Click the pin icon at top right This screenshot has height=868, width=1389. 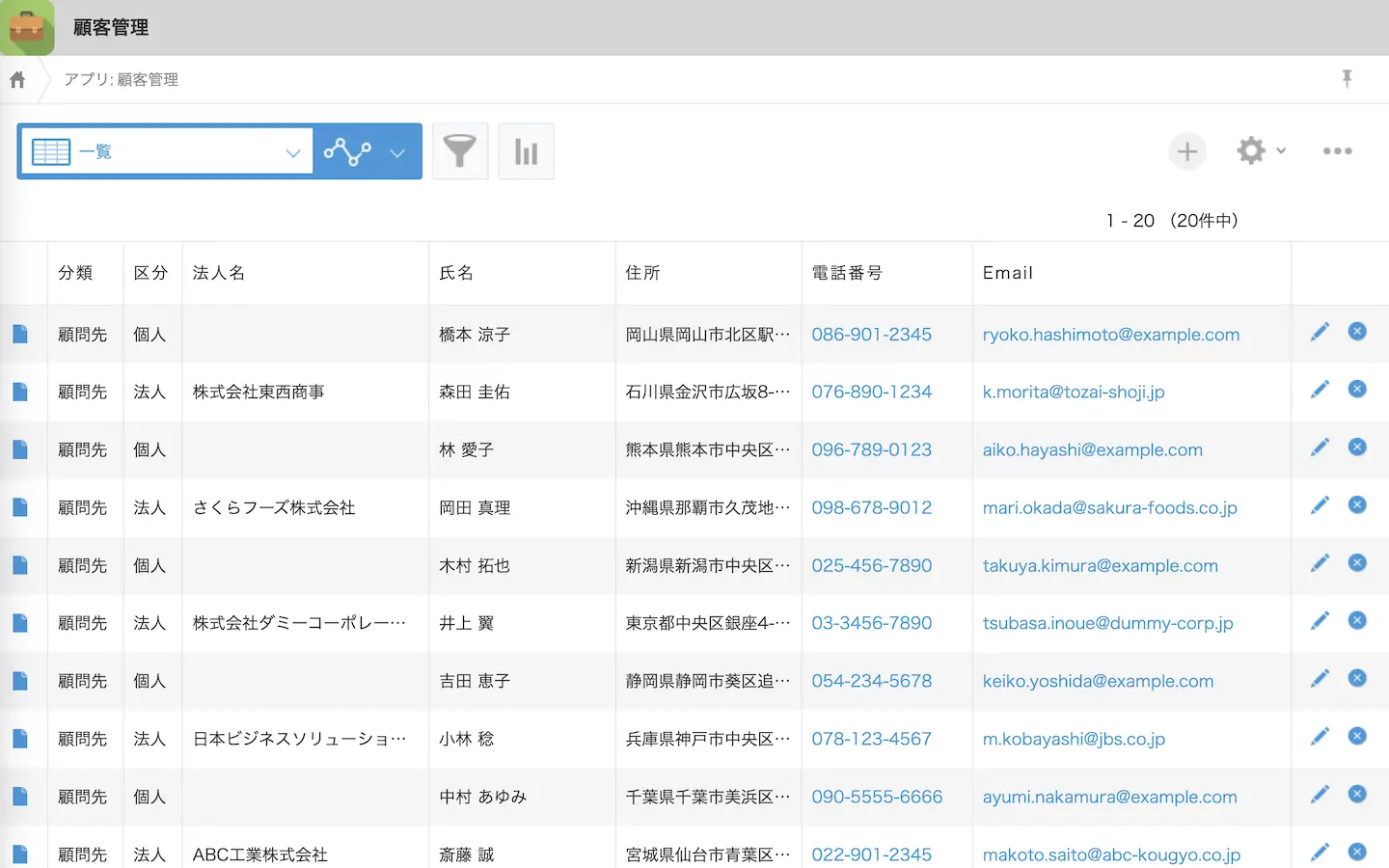point(1348,79)
